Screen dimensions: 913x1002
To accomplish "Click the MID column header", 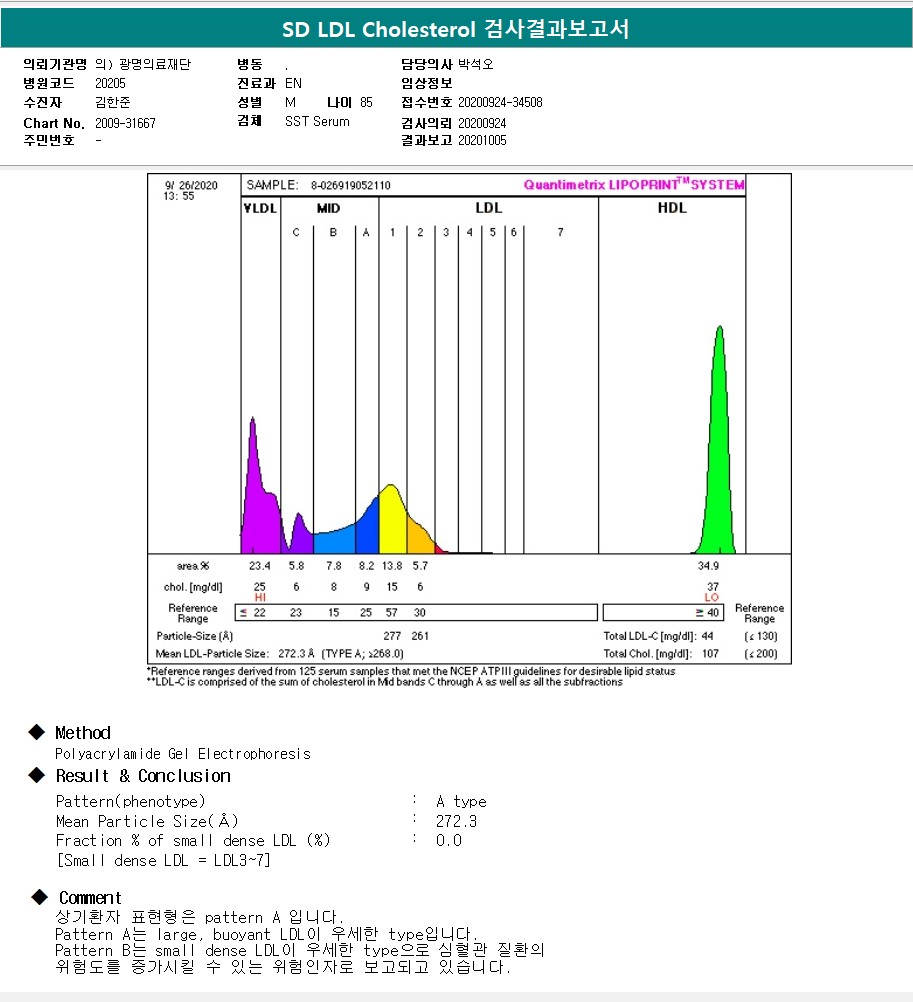I will (328, 208).
